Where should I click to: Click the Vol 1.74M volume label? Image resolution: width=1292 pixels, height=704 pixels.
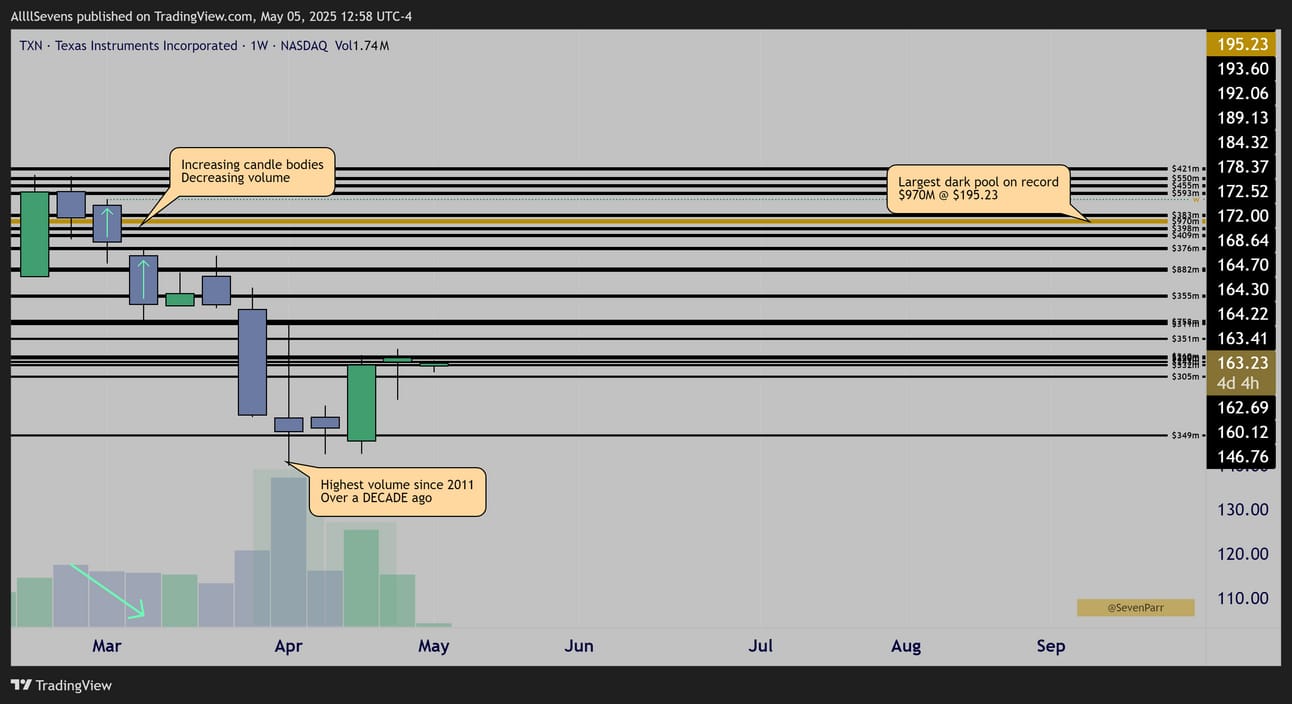[x=362, y=46]
